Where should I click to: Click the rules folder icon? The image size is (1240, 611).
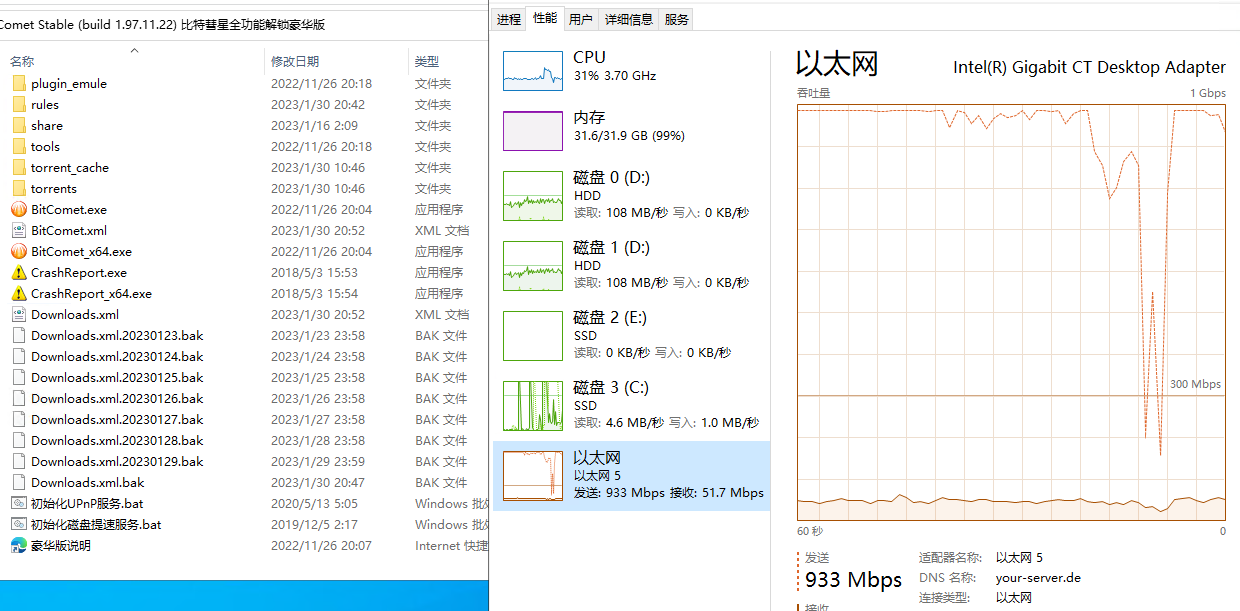pos(19,105)
